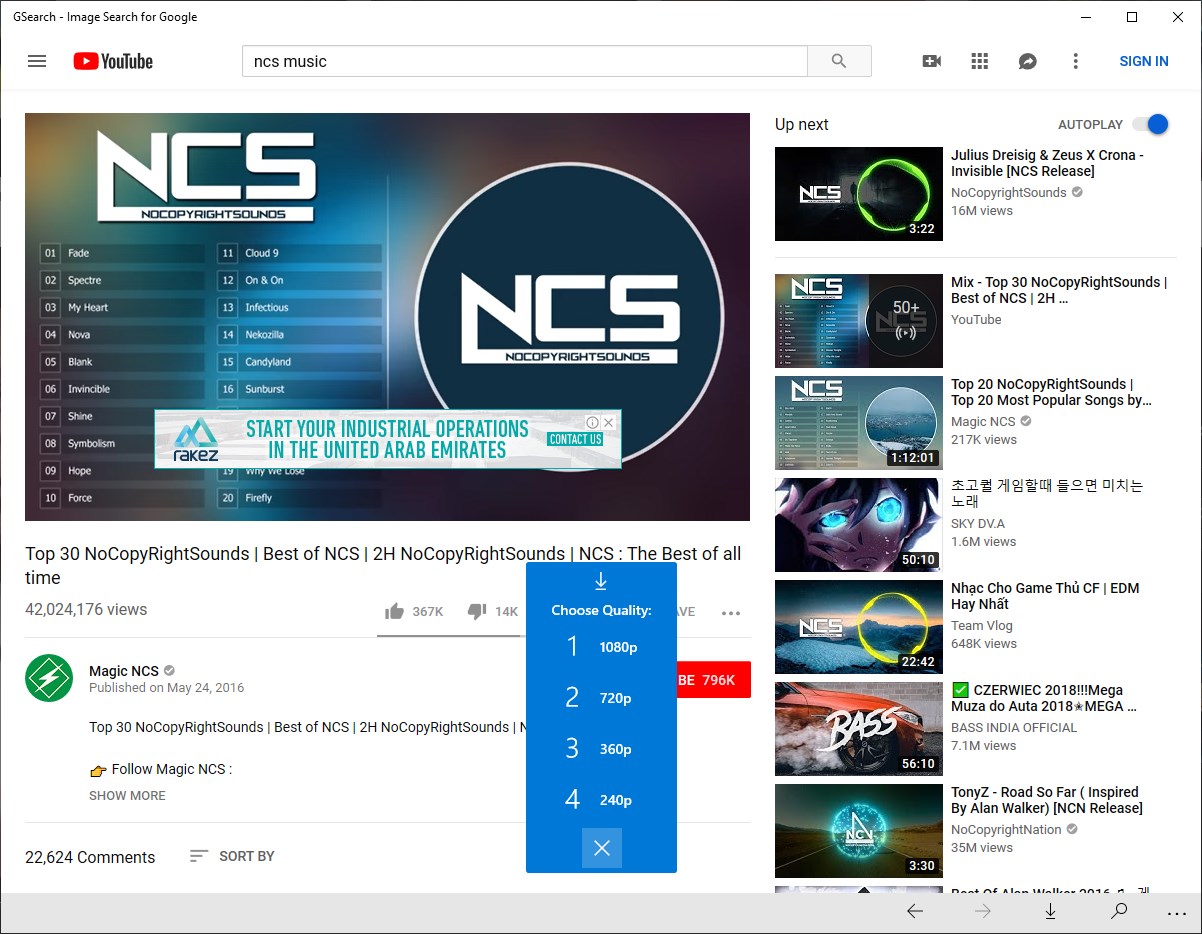Click the Team Vlog channel name
The width and height of the screenshot is (1202, 934).
[981, 625]
